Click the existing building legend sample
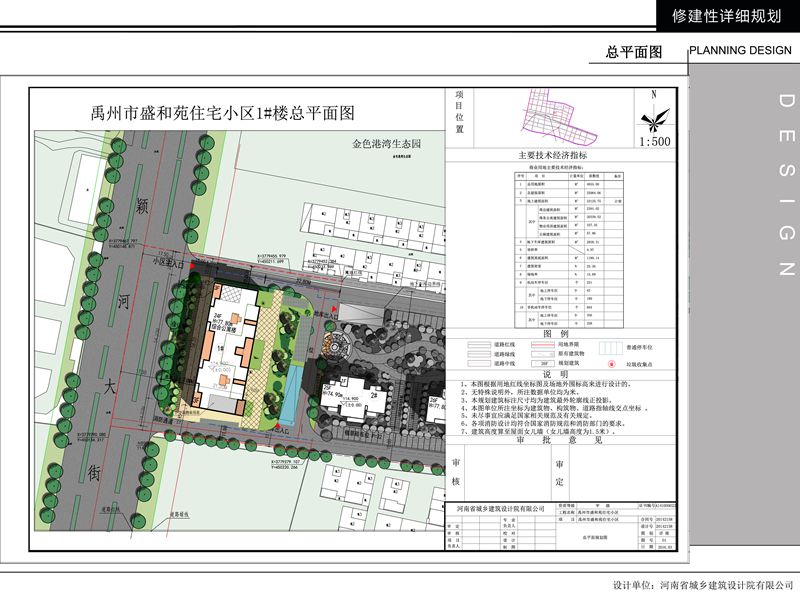The height and width of the screenshot is (600, 800). (x=541, y=355)
